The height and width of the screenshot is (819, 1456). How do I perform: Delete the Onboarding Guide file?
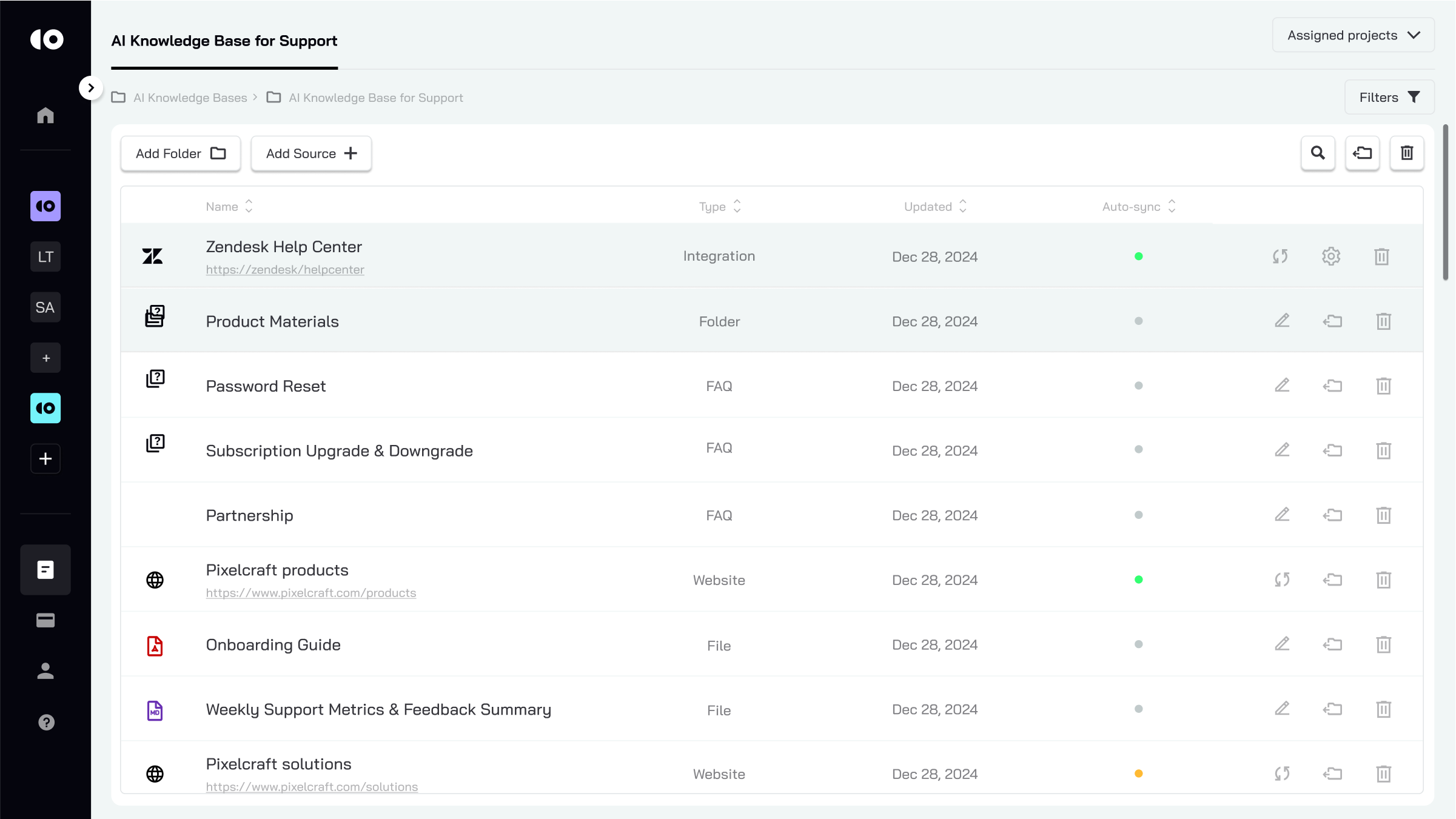(1383, 644)
